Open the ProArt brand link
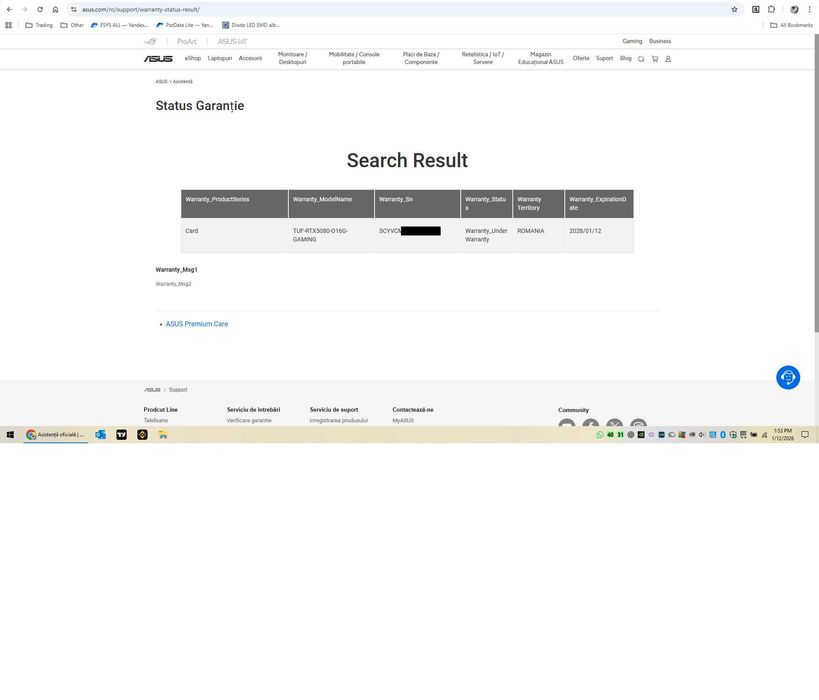The image size is (819, 700). (x=187, y=41)
